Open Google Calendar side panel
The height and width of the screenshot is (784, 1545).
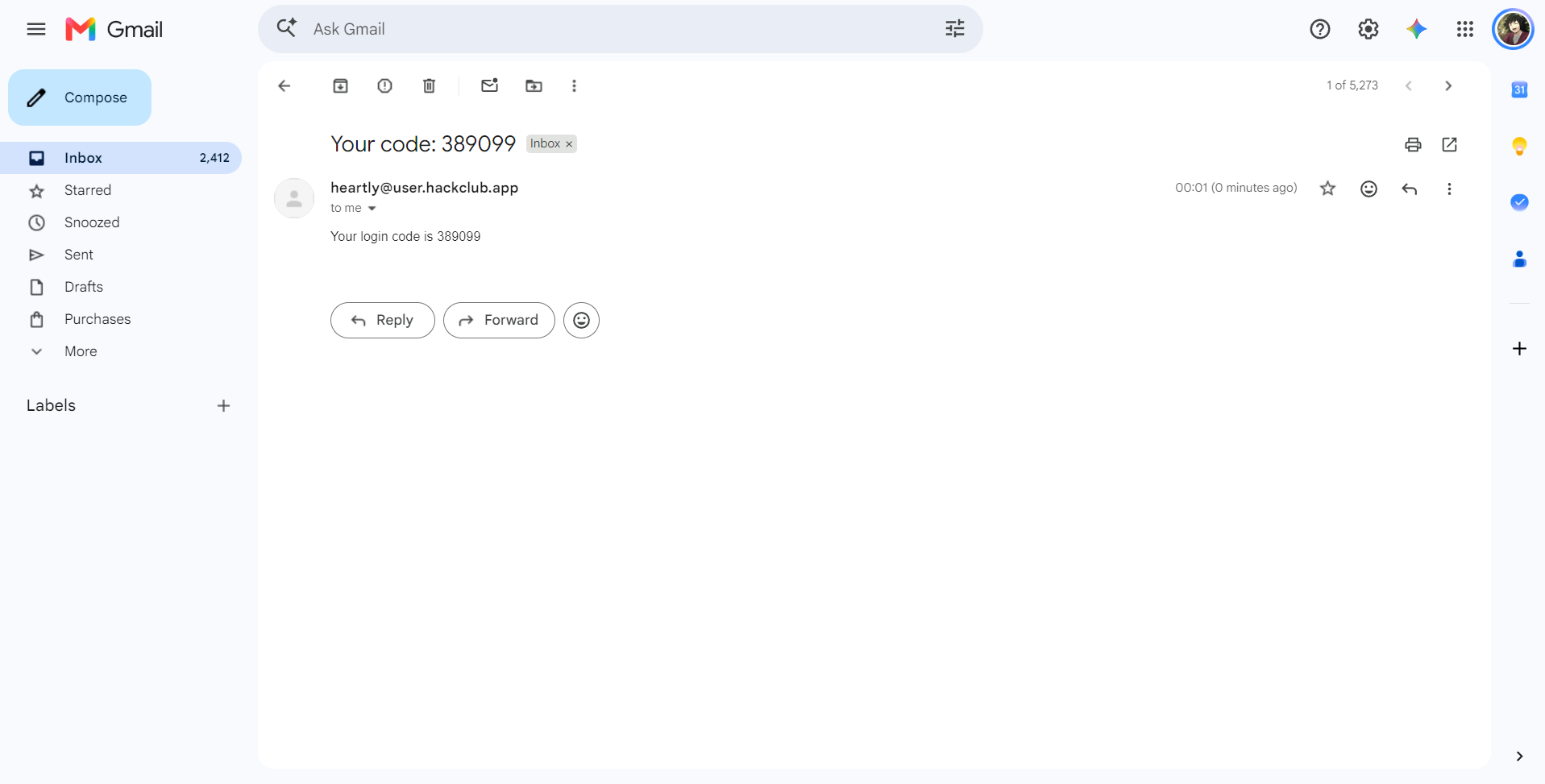click(1519, 89)
